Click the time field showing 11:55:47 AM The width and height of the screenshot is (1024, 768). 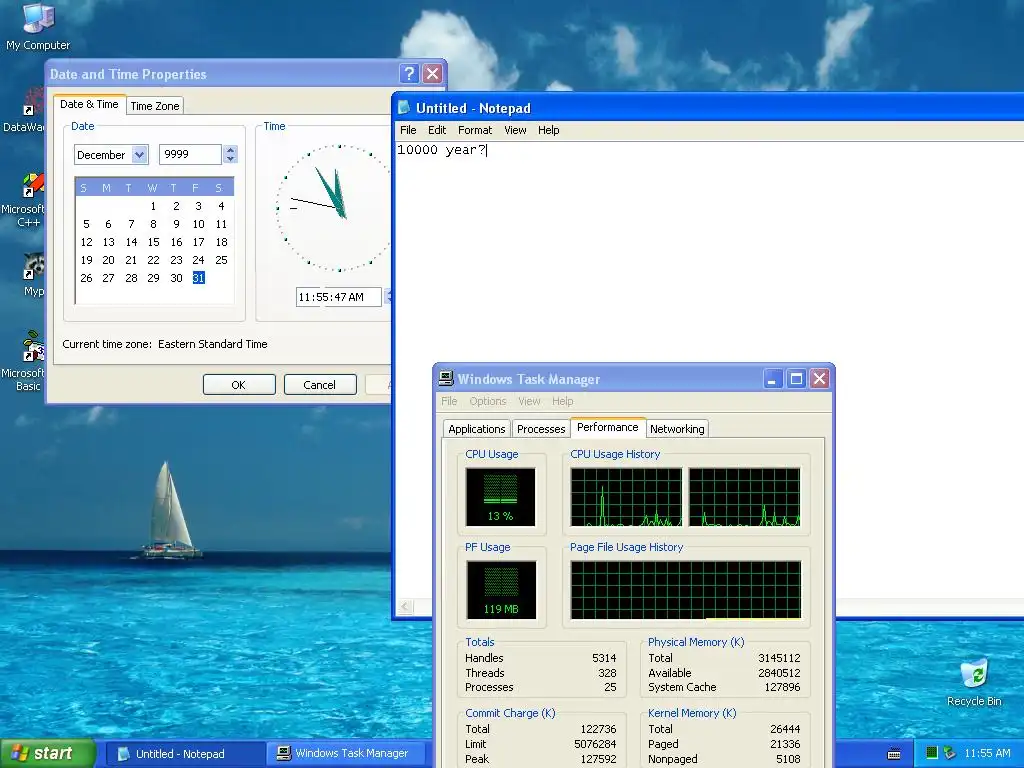pyautogui.click(x=338, y=297)
